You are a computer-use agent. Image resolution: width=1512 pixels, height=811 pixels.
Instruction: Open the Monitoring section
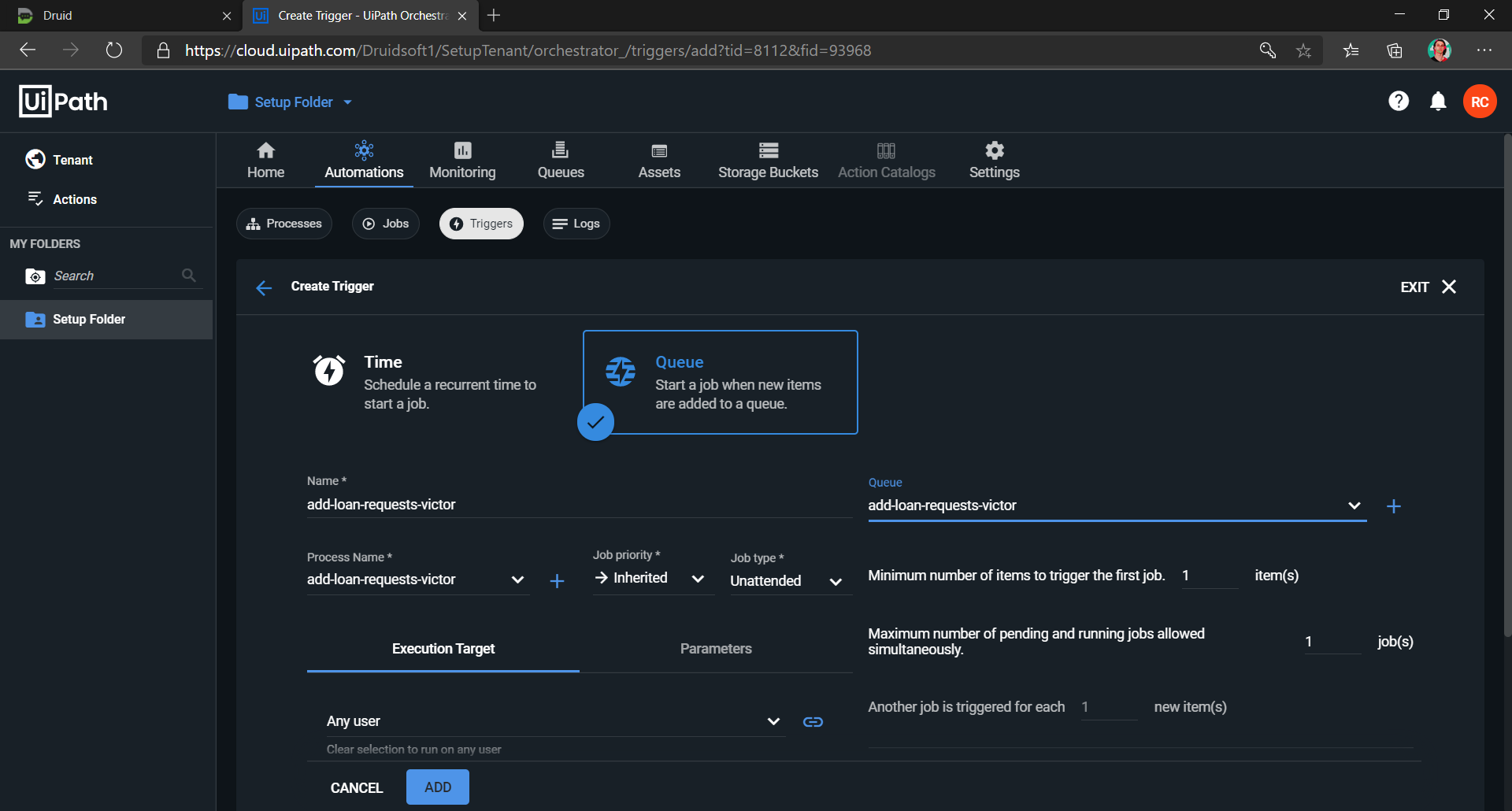coord(462,161)
